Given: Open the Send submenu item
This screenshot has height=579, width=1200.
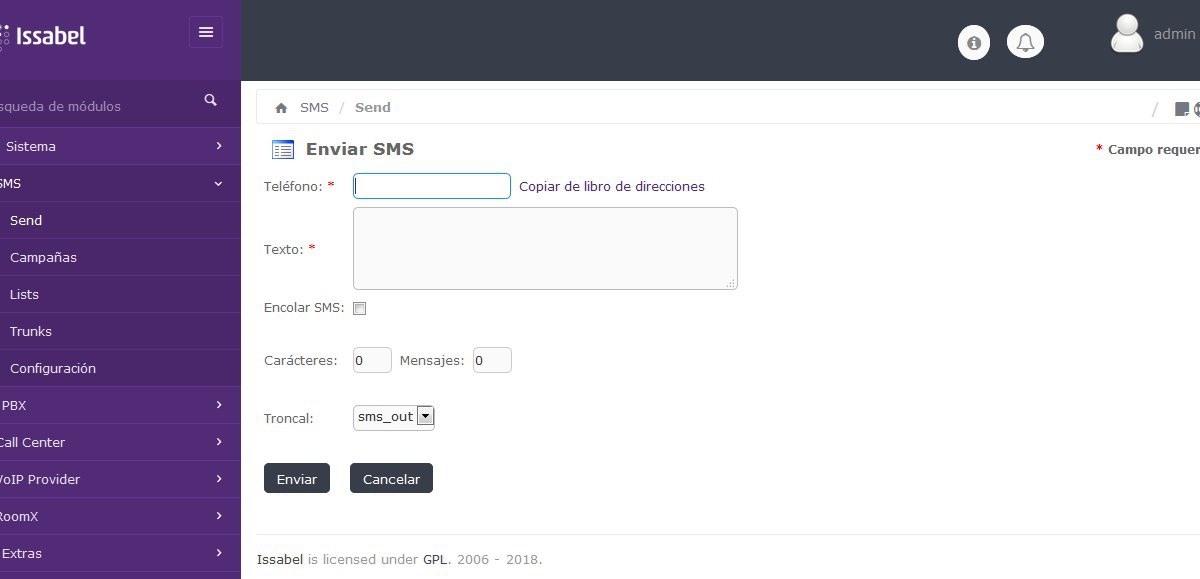Looking at the screenshot, I should click(120, 220).
